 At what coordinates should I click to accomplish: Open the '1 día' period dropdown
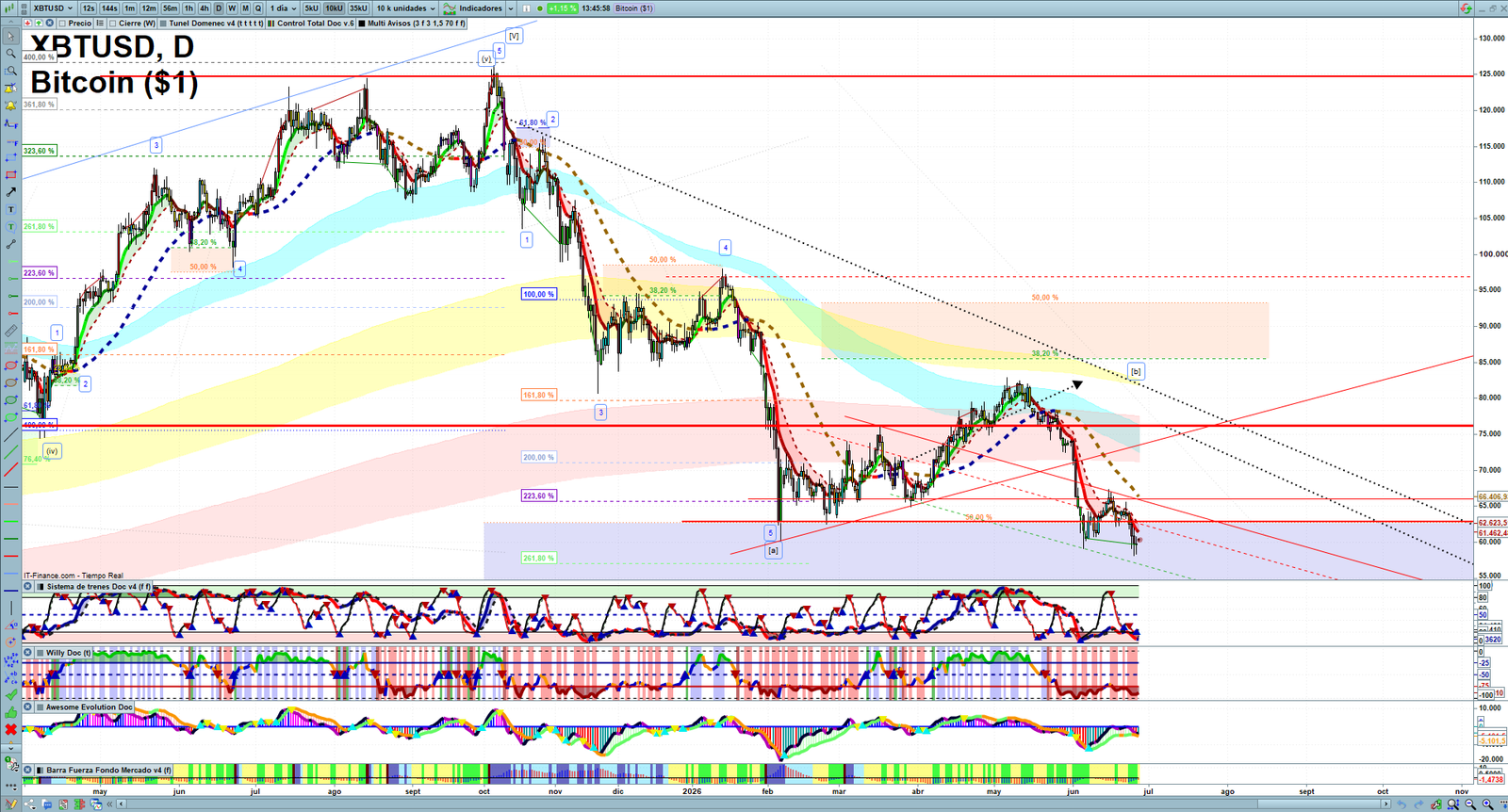pos(283,8)
